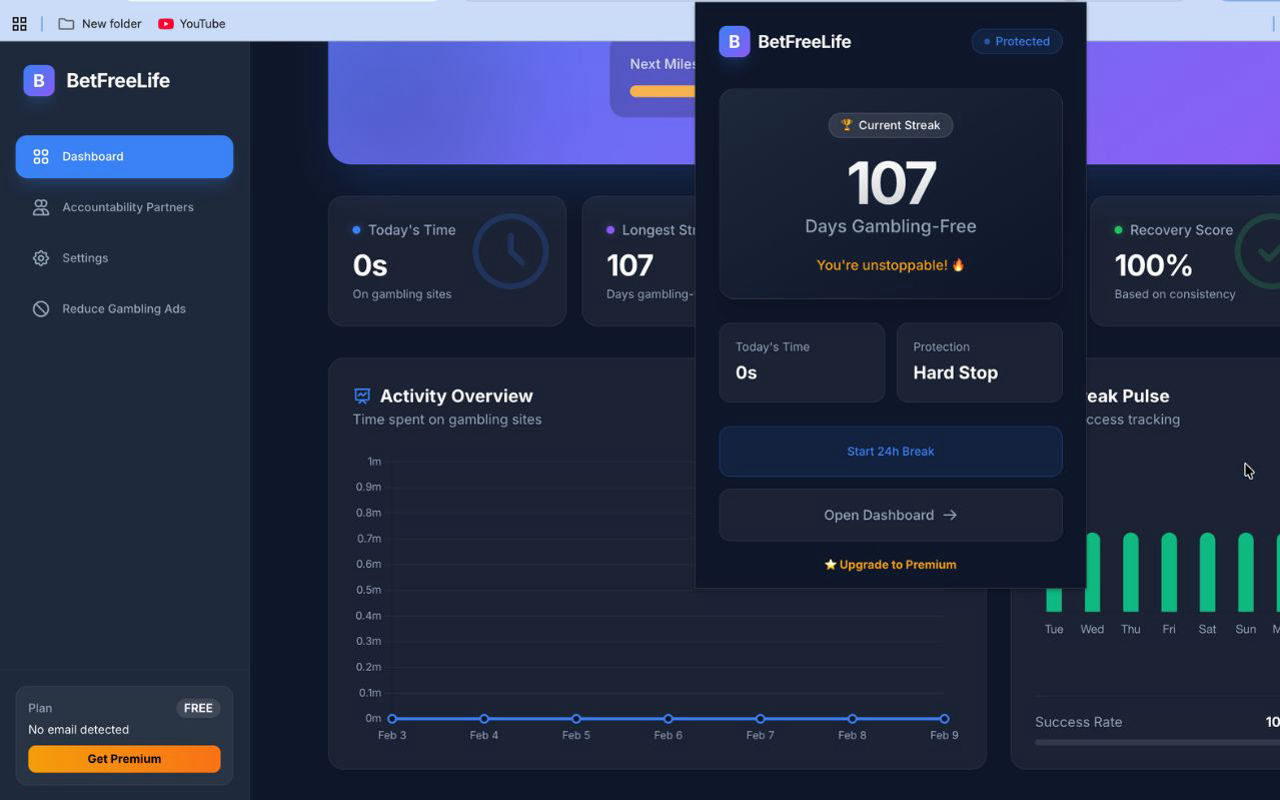Screen dimensions: 1280x800
Task: Select the Feb 9 data point on chart
Action: pos(944,719)
